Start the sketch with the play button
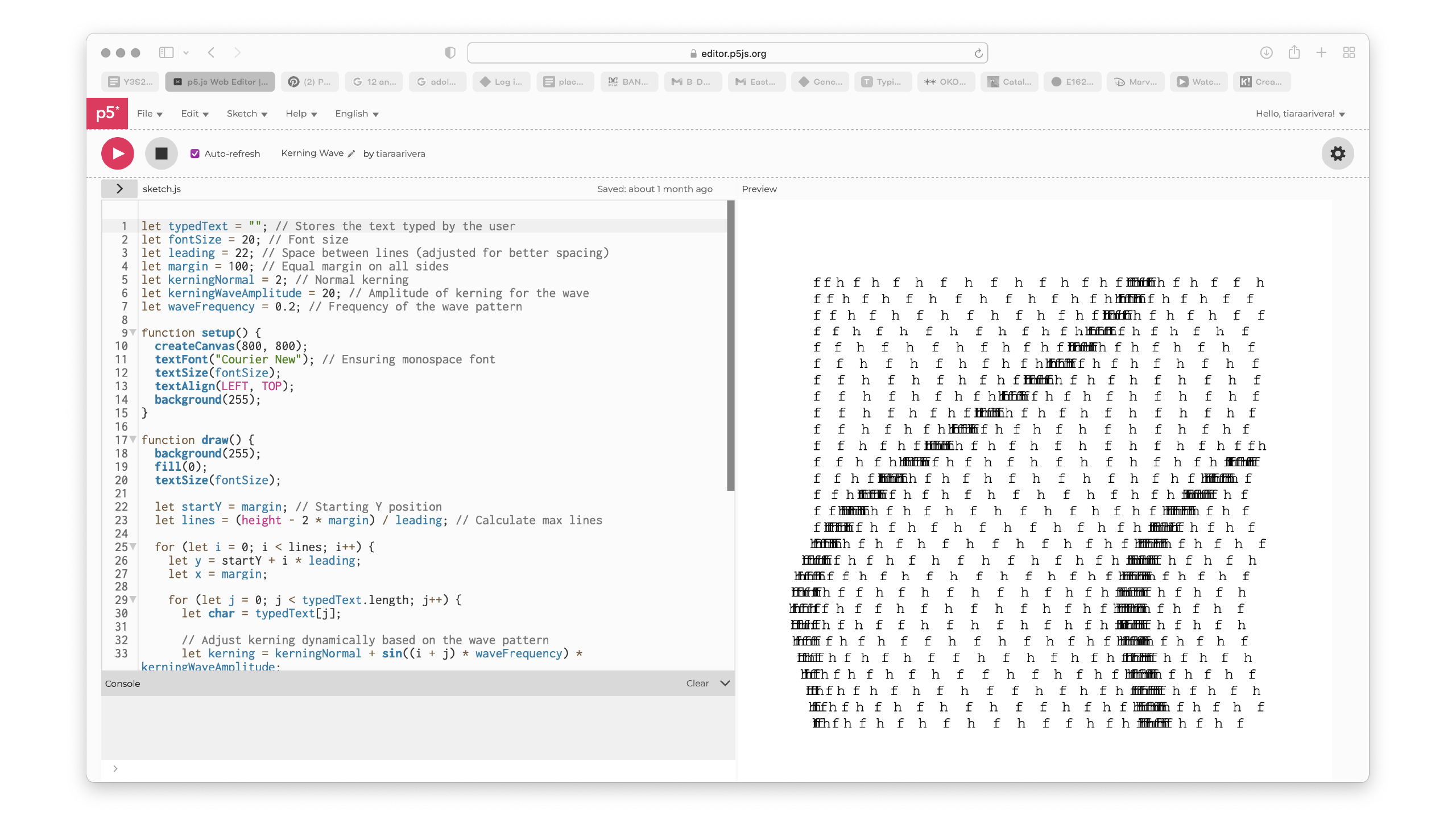This screenshot has height=828, width=1456. click(x=118, y=154)
